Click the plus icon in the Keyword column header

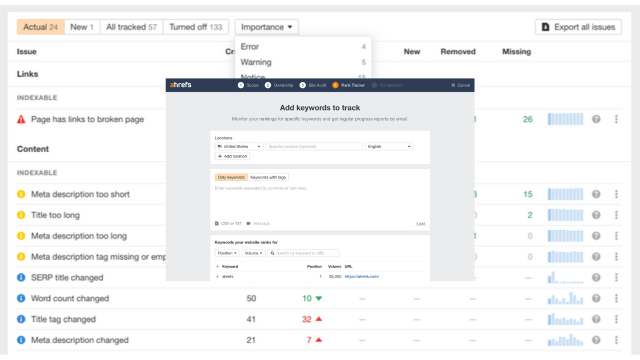(217, 267)
